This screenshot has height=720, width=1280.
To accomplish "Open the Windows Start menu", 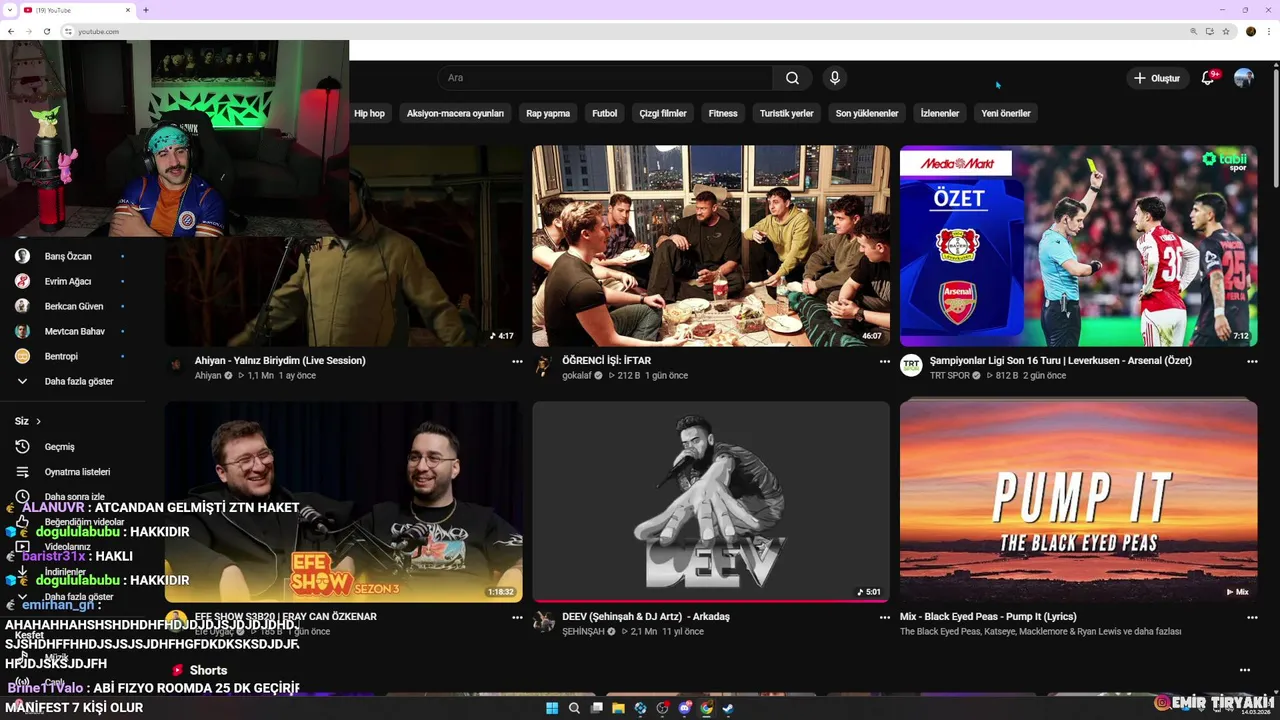I will click(552, 709).
